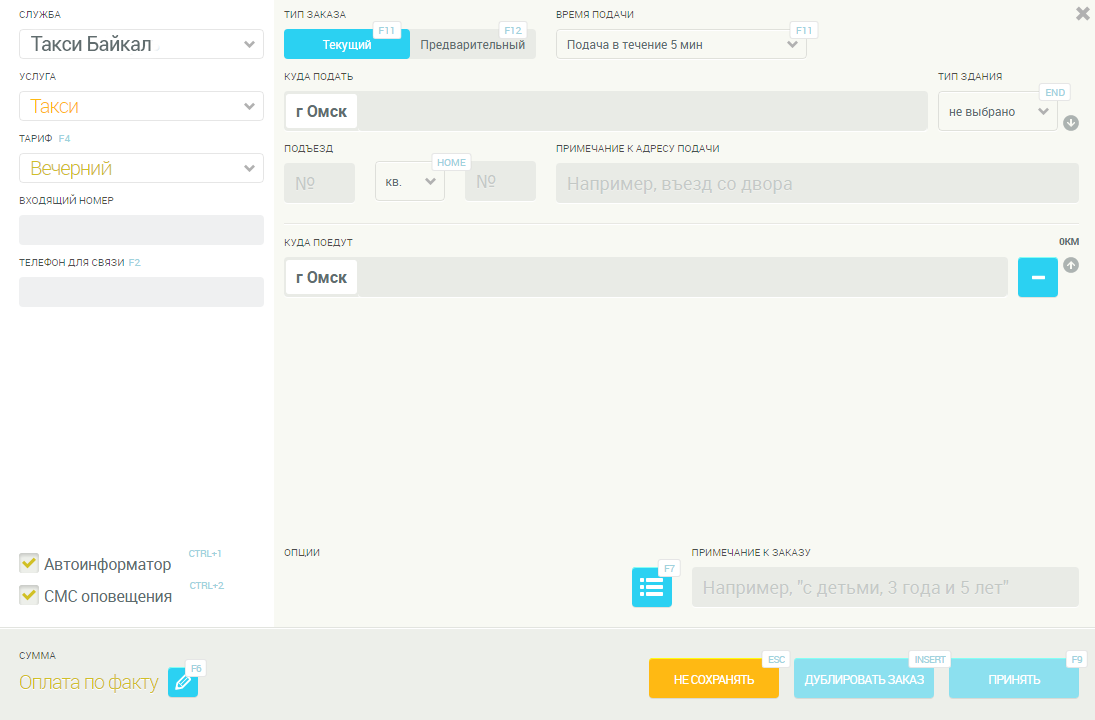This screenshot has width=1095, height=720.
Task: Toggle the Автоинформатор checkbox
Action: (29, 563)
